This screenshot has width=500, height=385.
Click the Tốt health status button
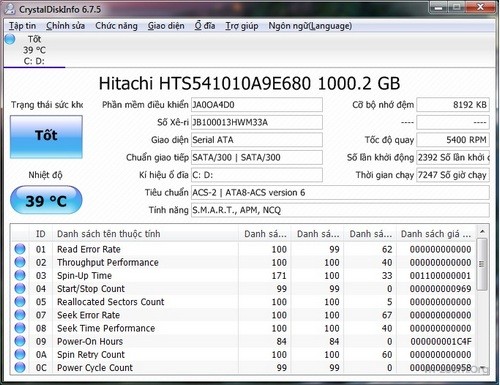46,137
